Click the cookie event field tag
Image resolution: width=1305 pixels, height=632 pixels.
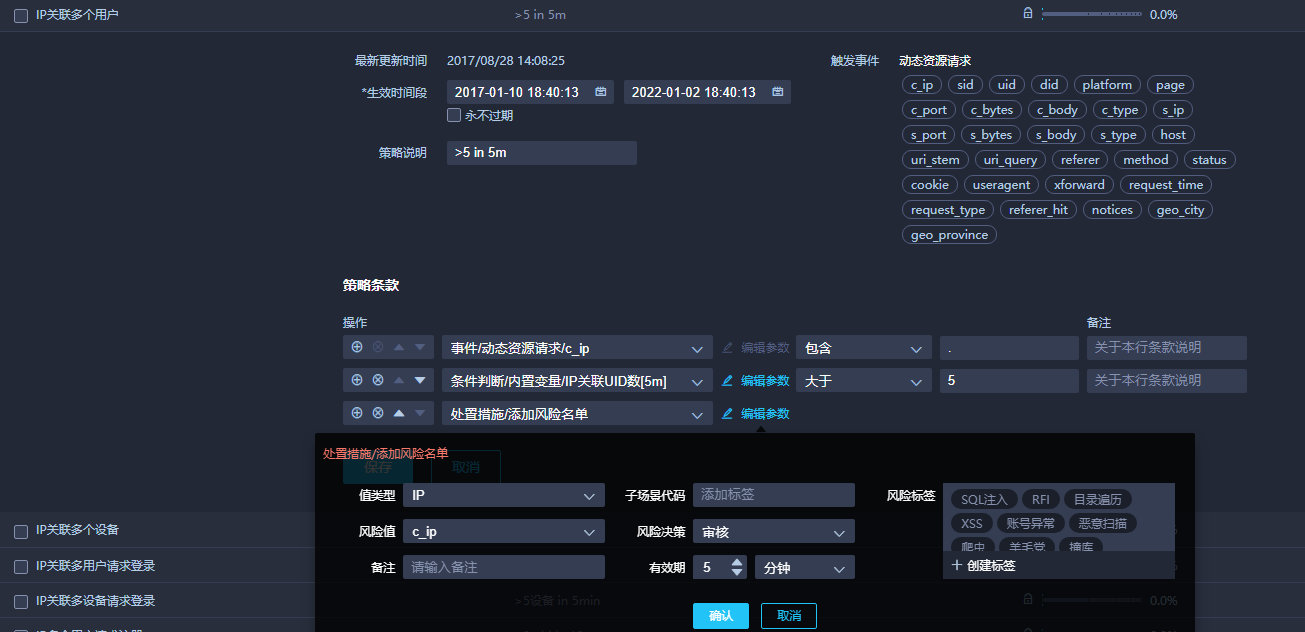coord(930,185)
